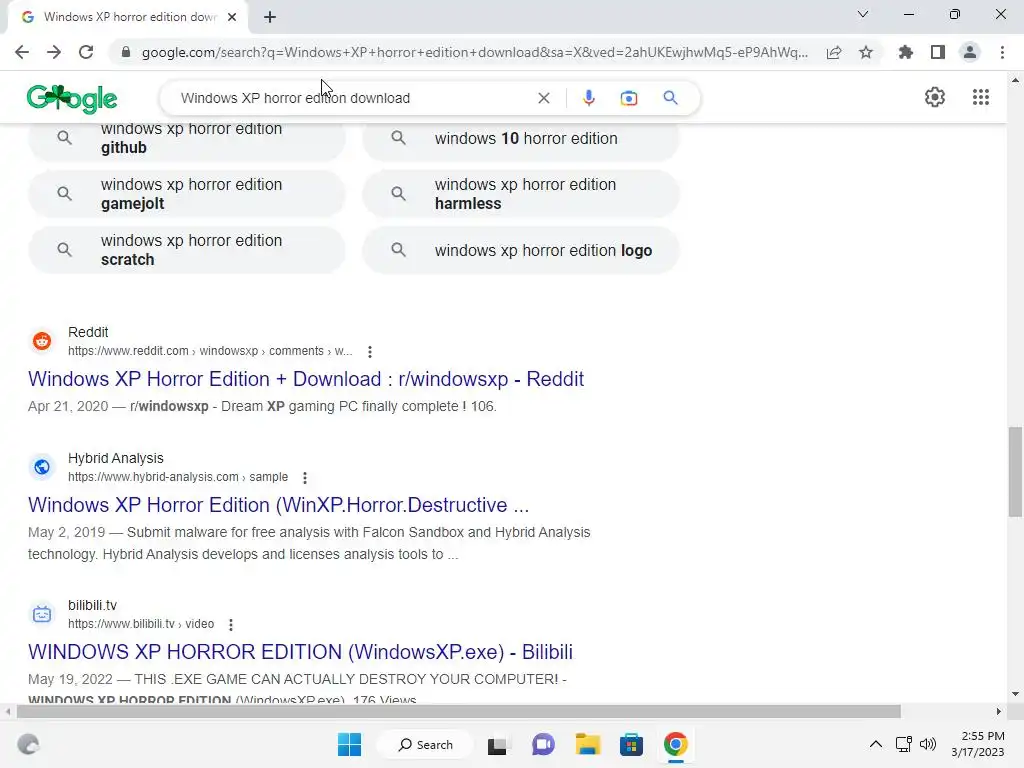This screenshot has width=1024, height=768.
Task: Open network status tray icon
Action: click(x=904, y=744)
